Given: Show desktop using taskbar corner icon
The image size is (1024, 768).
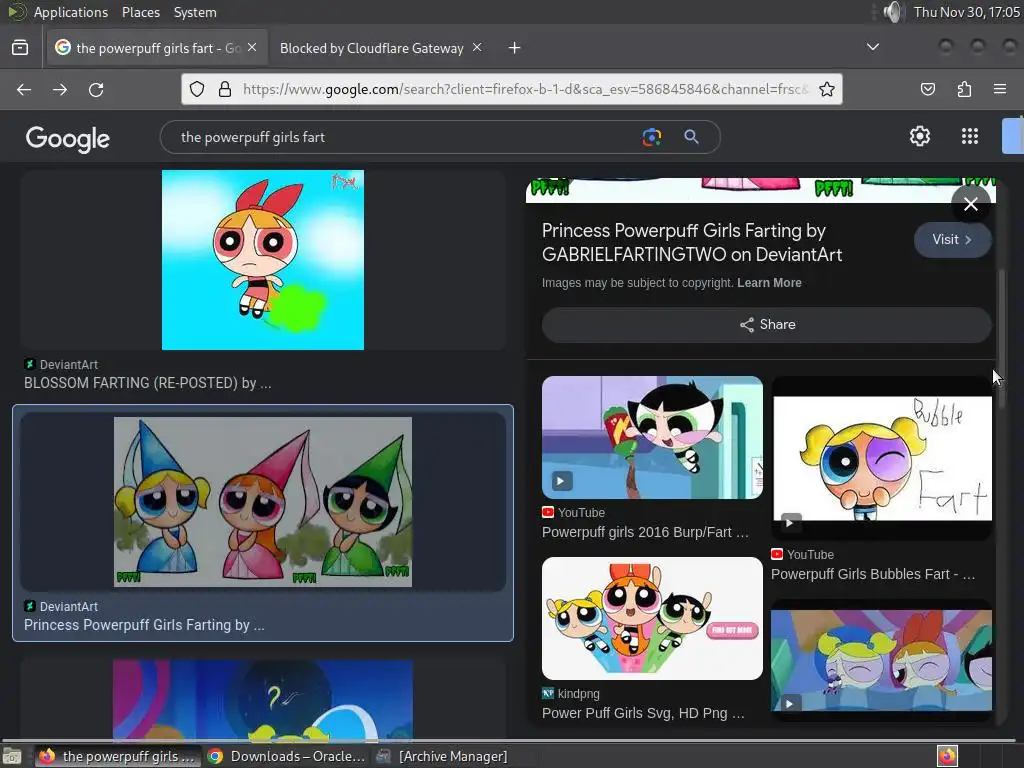Looking at the screenshot, I should coord(12,756).
